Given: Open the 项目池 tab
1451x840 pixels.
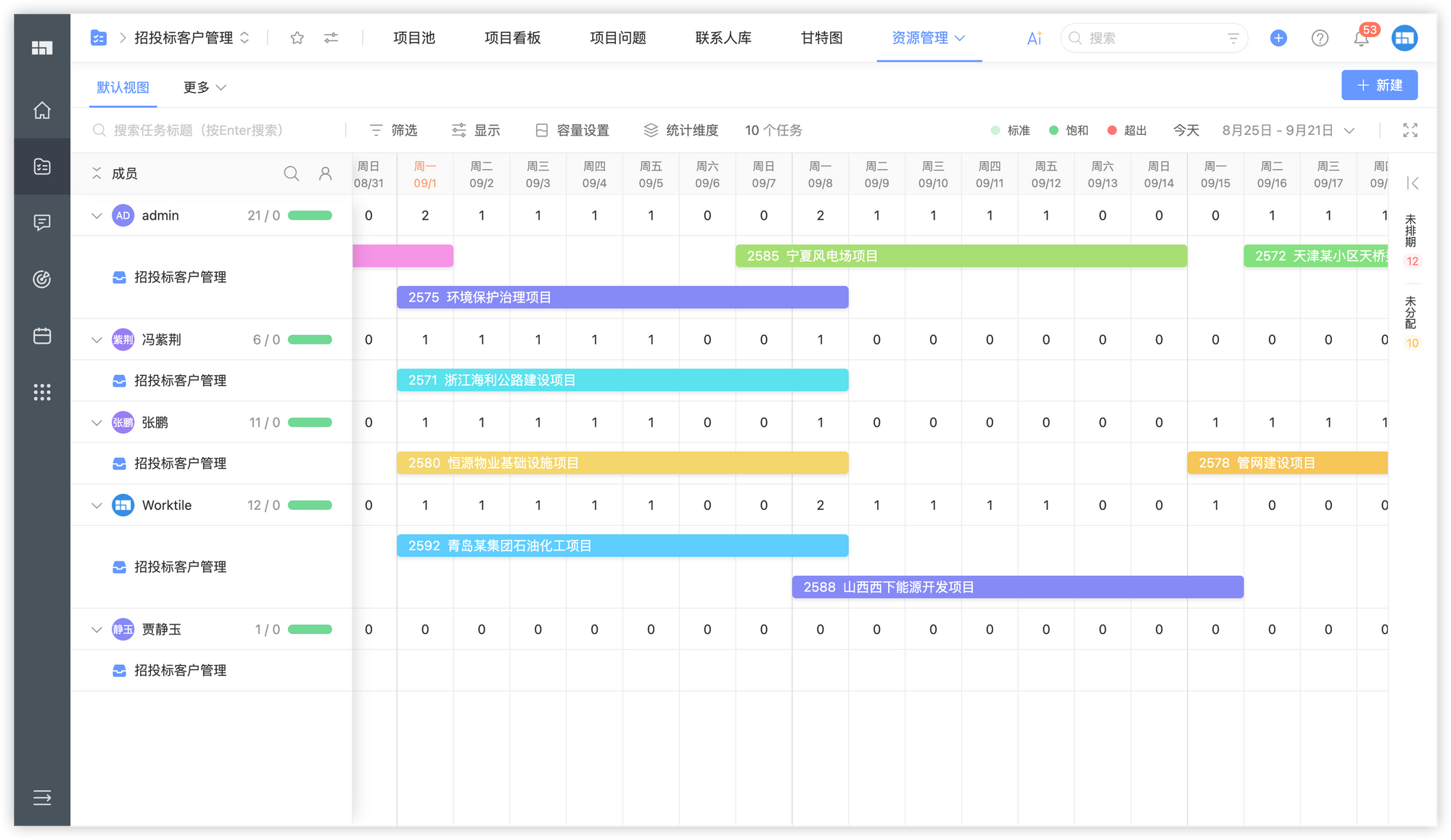Looking at the screenshot, I should pos(413,38).
